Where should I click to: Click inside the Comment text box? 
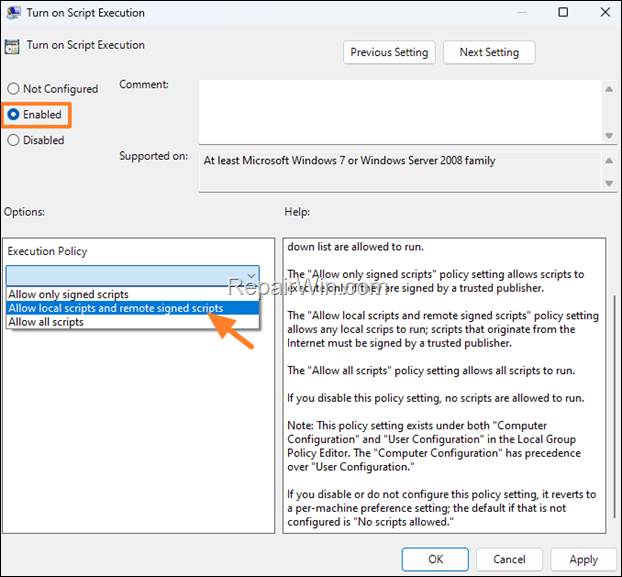pos(401,112)
